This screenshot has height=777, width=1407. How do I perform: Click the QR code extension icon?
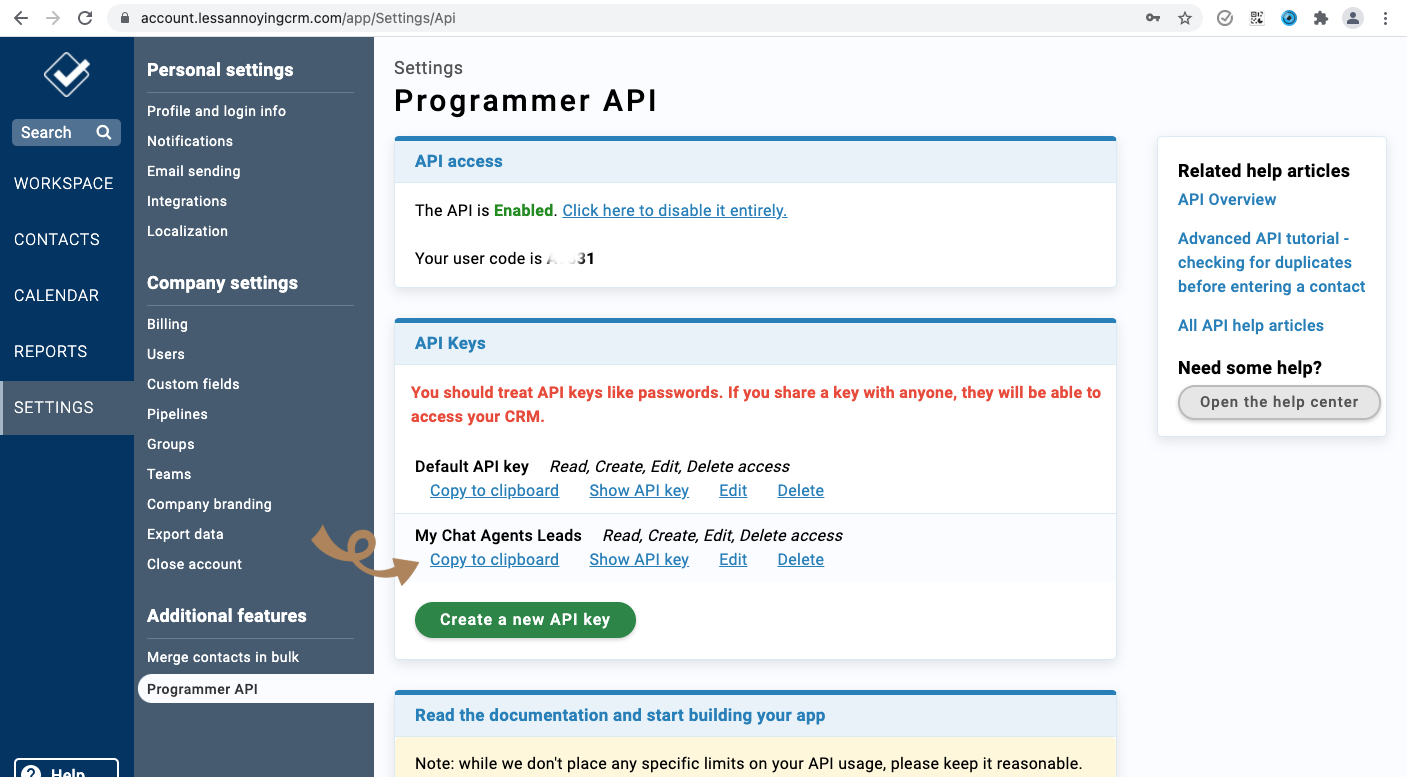(1257, 18)
